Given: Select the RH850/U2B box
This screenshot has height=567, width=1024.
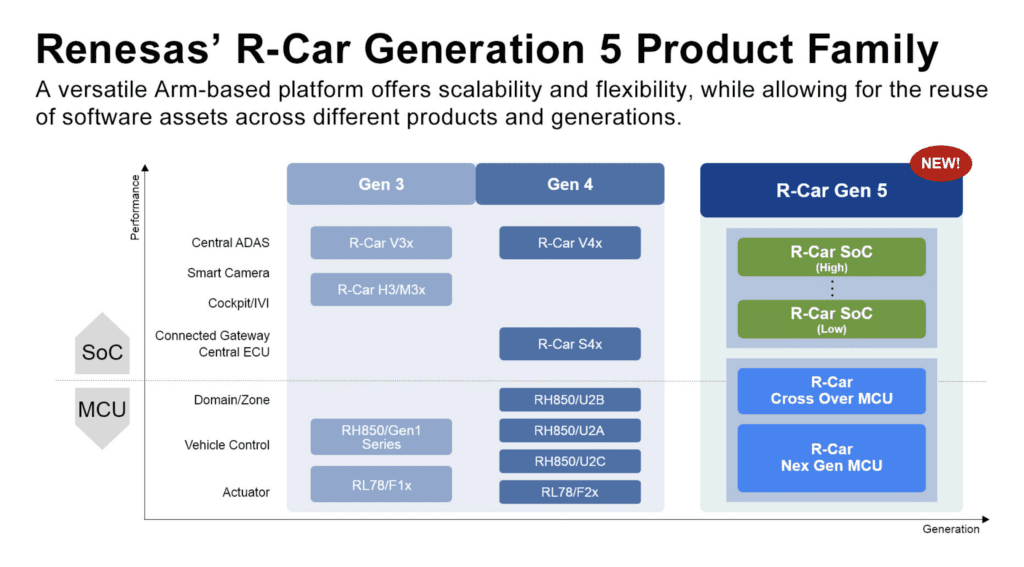Looking at the screenshot, I should 569,400.
